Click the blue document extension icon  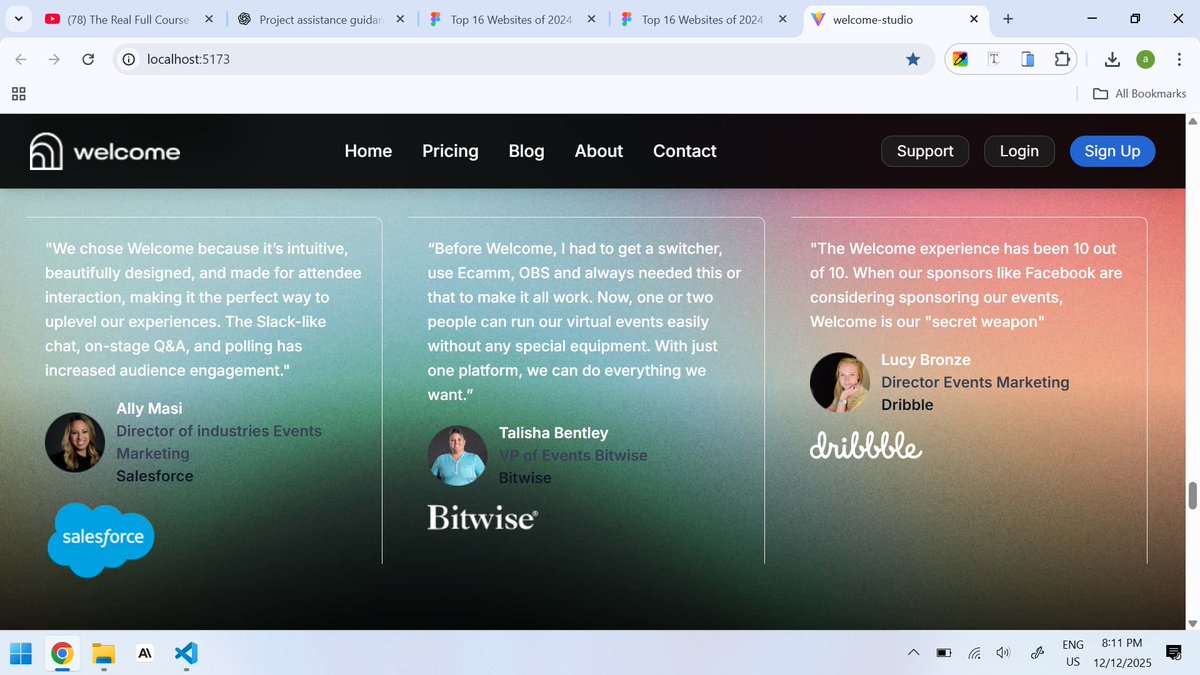coord(1027,60)
